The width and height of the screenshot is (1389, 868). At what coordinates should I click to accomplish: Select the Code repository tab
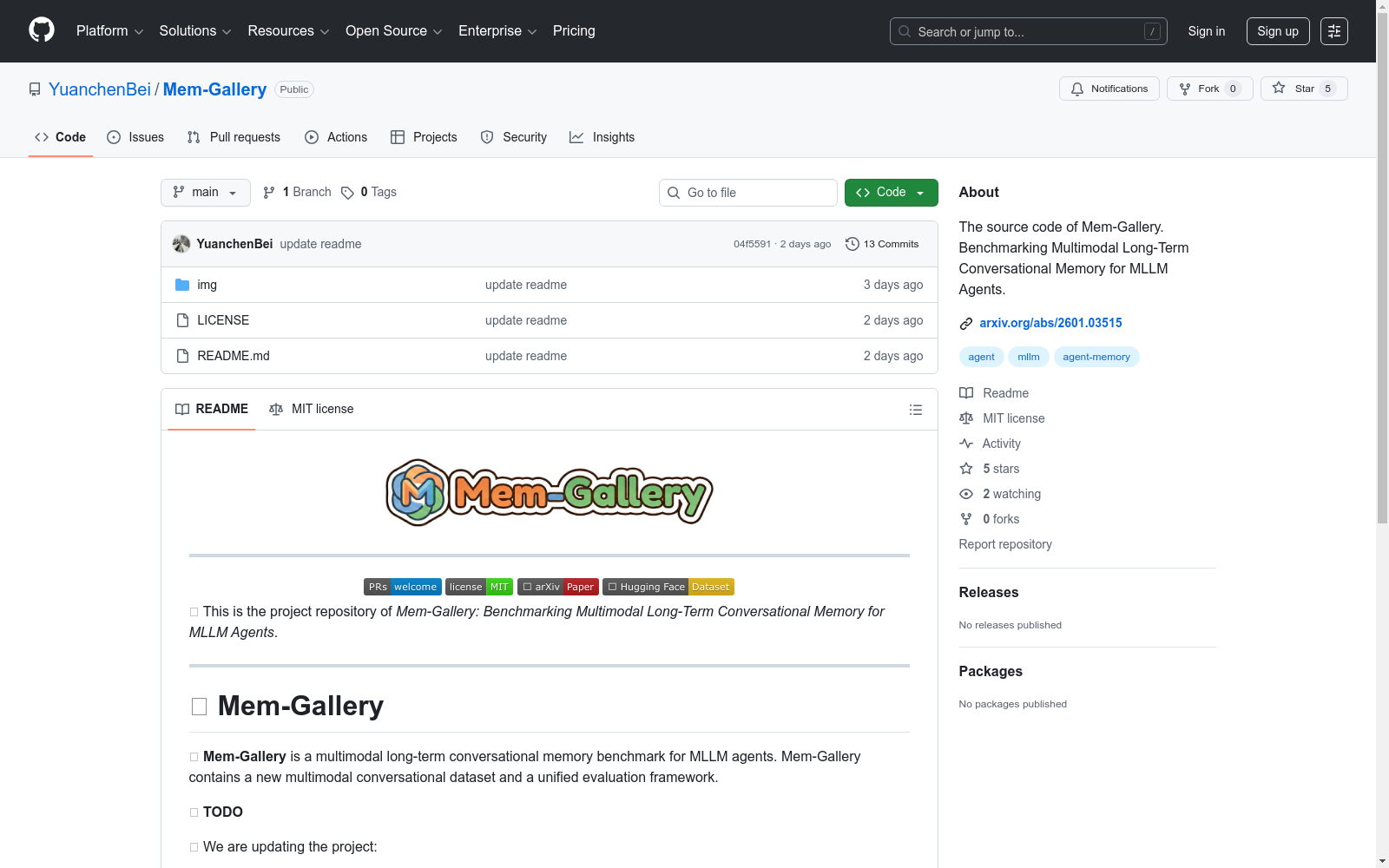[x=61, y=137]
